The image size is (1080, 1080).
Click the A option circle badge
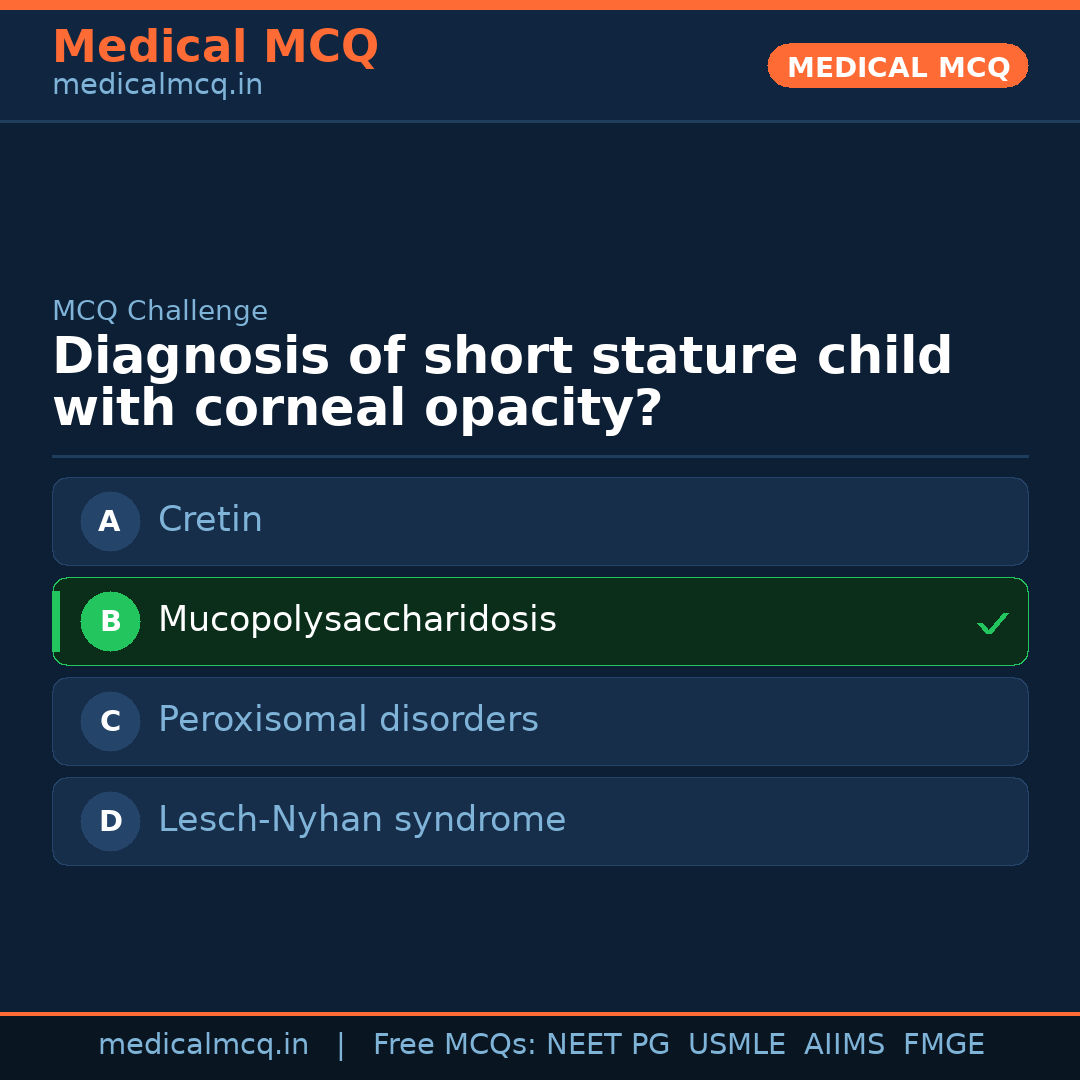pyautogui.click(x=110, y=521)
